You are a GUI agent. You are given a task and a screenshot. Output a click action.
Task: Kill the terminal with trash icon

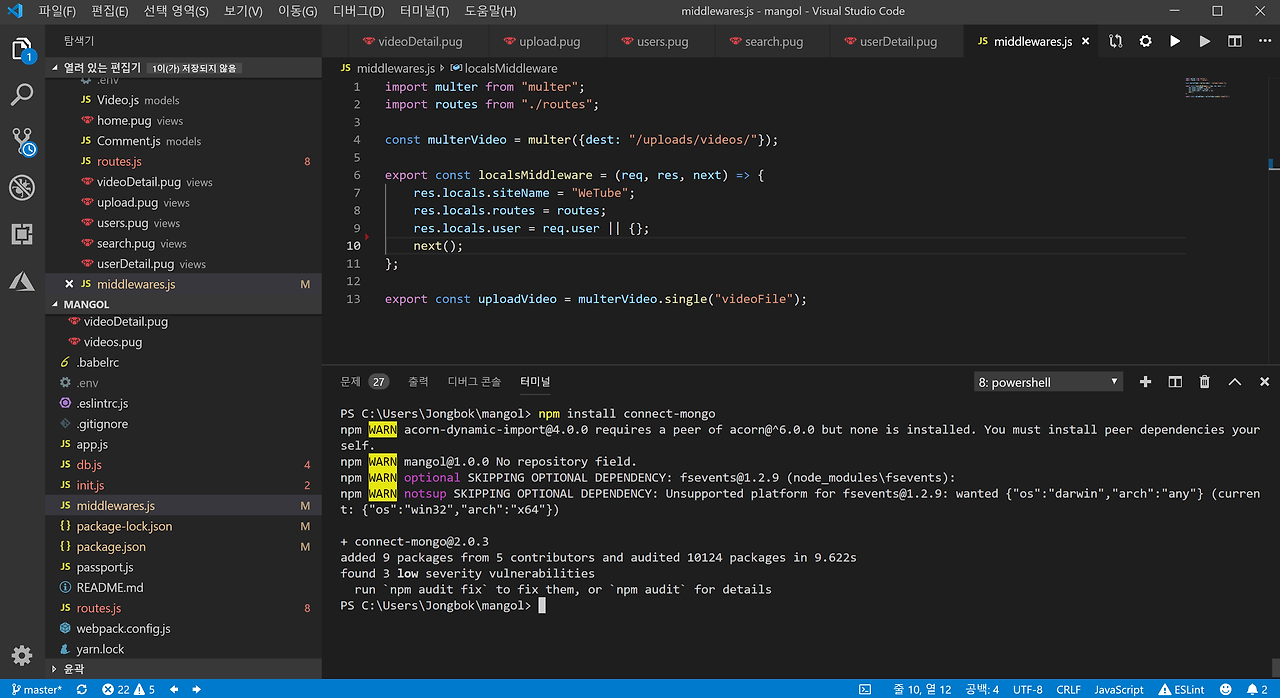click(1205, 382)
